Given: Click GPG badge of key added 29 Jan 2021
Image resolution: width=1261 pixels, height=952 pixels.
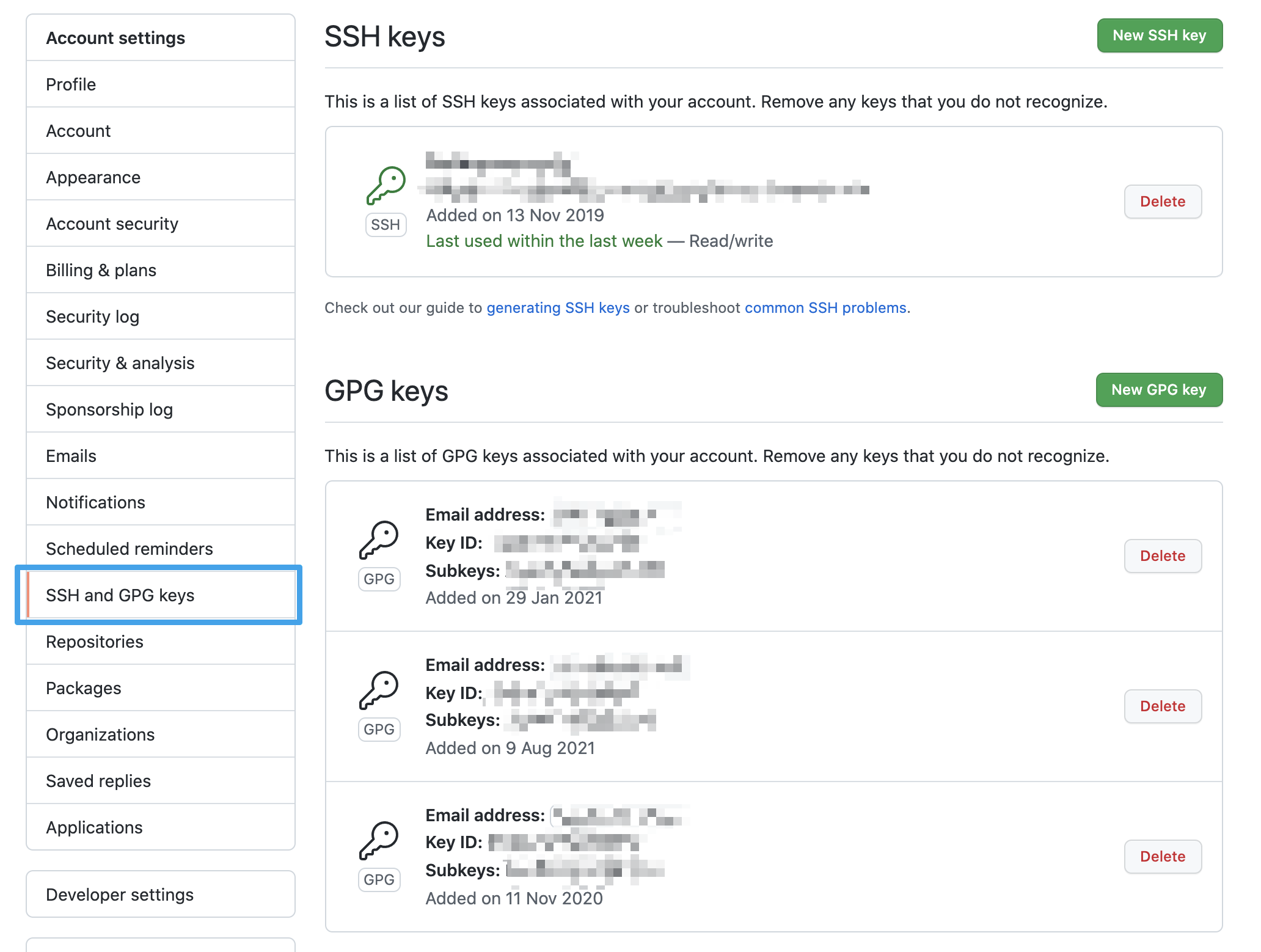Looking at the screenshot, I should click(x=379, y=579).
